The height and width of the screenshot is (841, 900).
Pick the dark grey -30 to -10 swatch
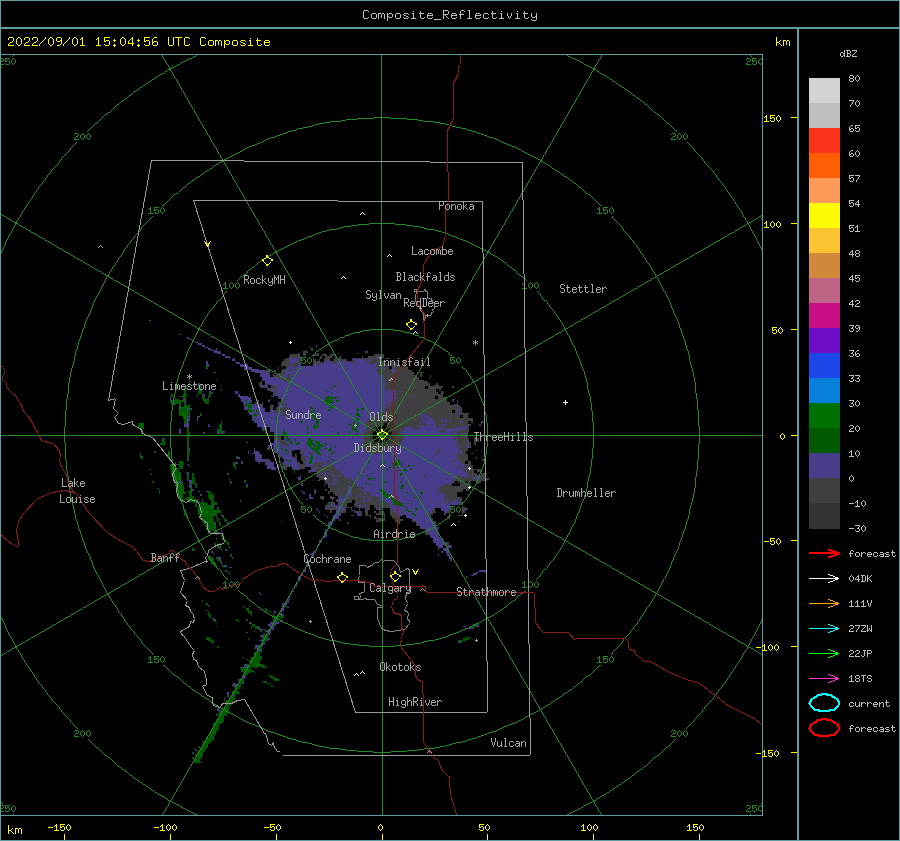(824, 516)
